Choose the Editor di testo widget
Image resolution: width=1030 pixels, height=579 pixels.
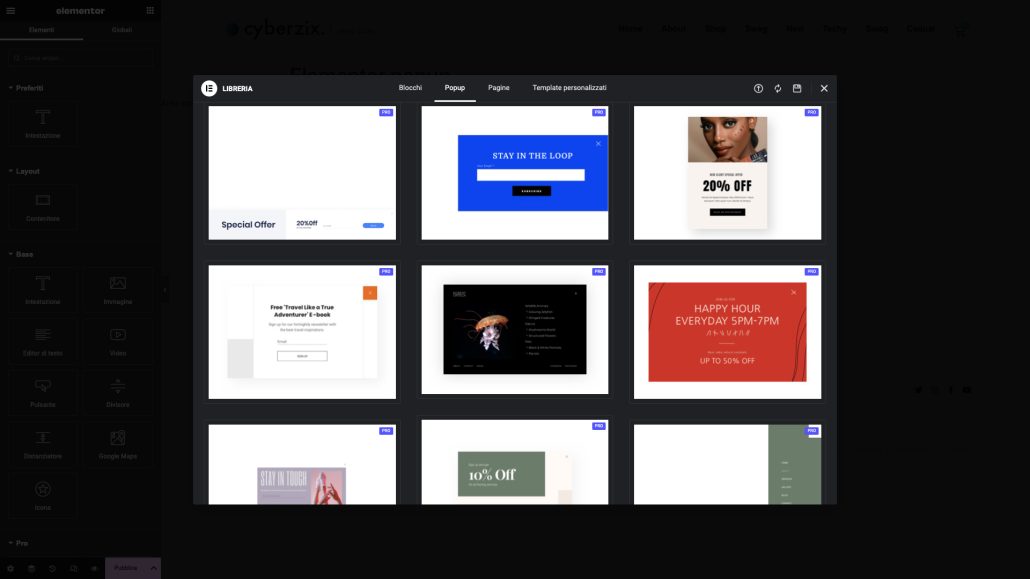pyautogui.click(x=42, y=341)
